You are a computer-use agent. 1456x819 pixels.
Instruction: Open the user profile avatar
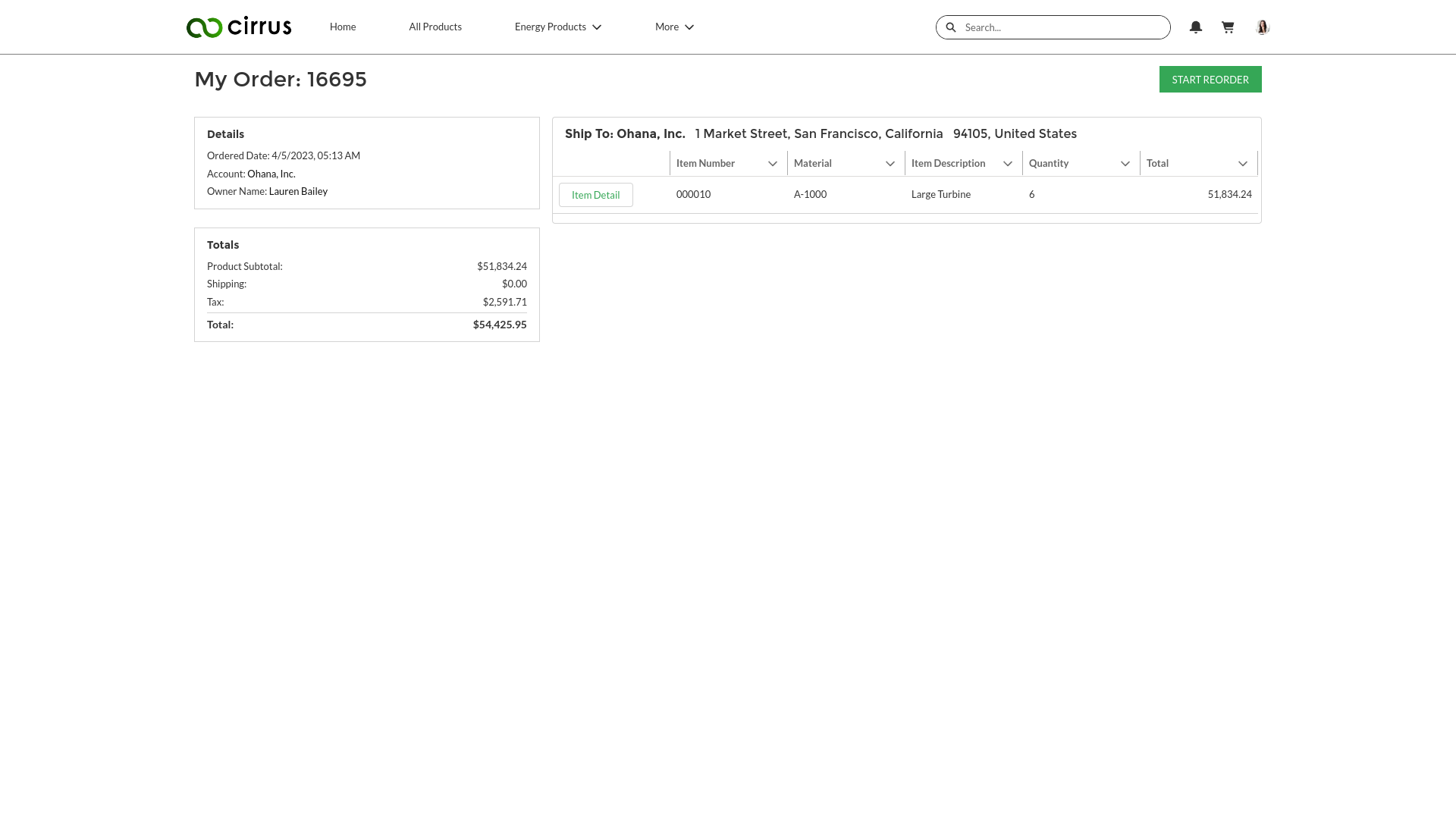[x=1263, y=27]
